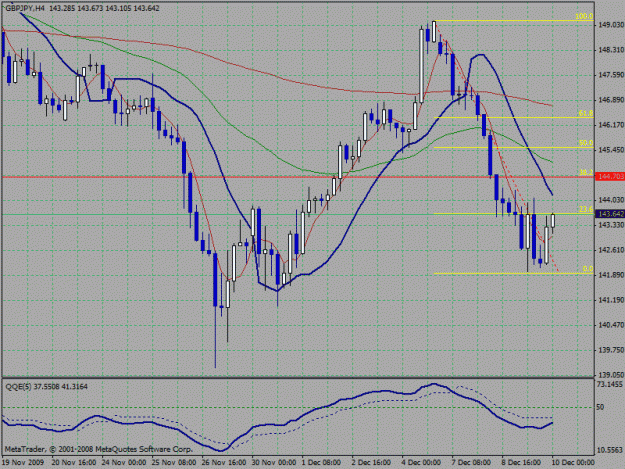Click the indicator level 50 label

tap(601, 407)
